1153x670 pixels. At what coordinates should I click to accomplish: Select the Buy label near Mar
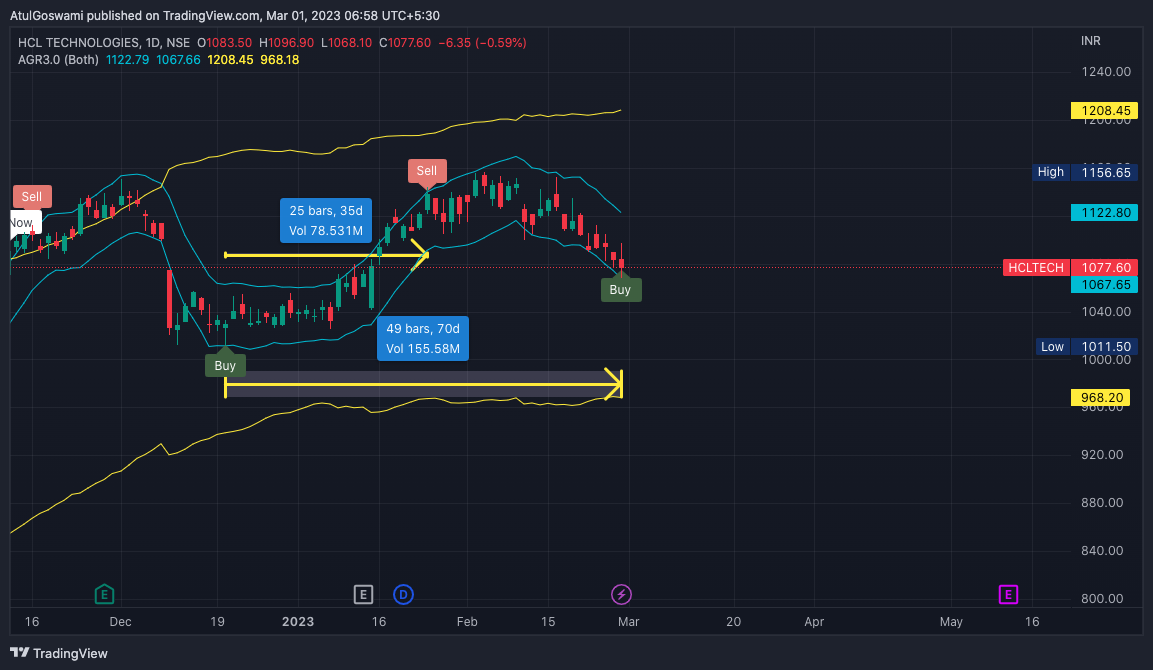tap(621, 288)
